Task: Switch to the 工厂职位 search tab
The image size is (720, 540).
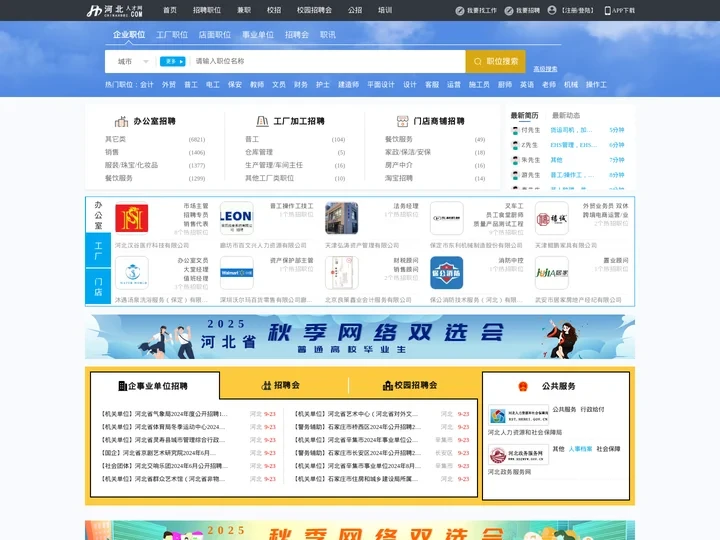Action: pyautogui.click(x=172, y=35)
